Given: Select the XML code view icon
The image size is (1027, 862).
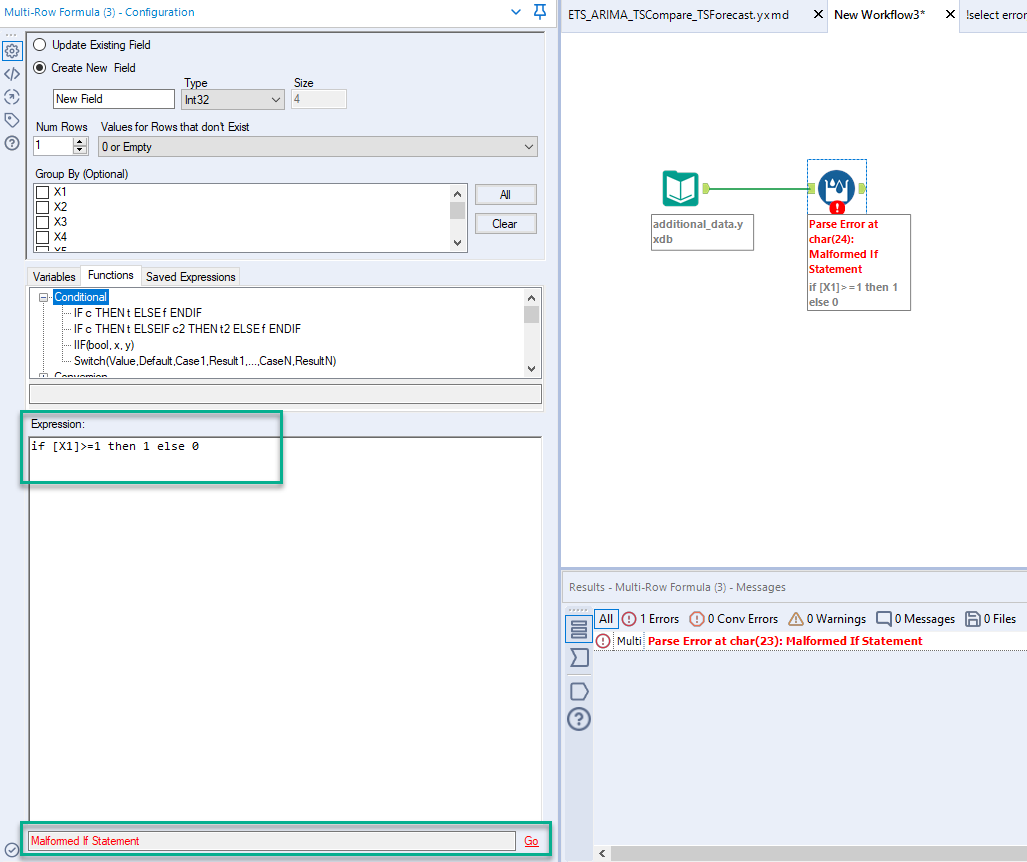Looking at the screenshot, I should (12, 73).
